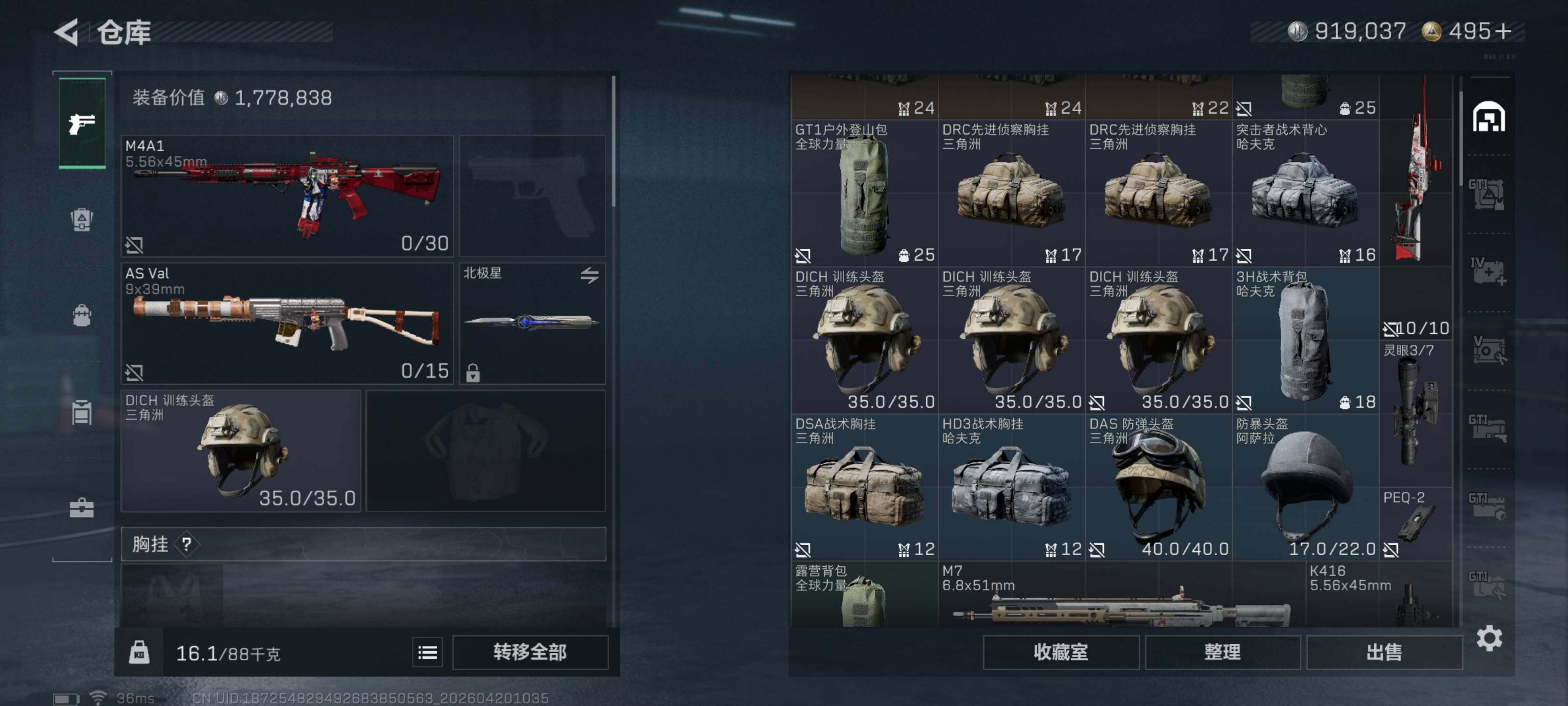Open the briefcase safe-box sidebar icon

click(x=82, y=507)
